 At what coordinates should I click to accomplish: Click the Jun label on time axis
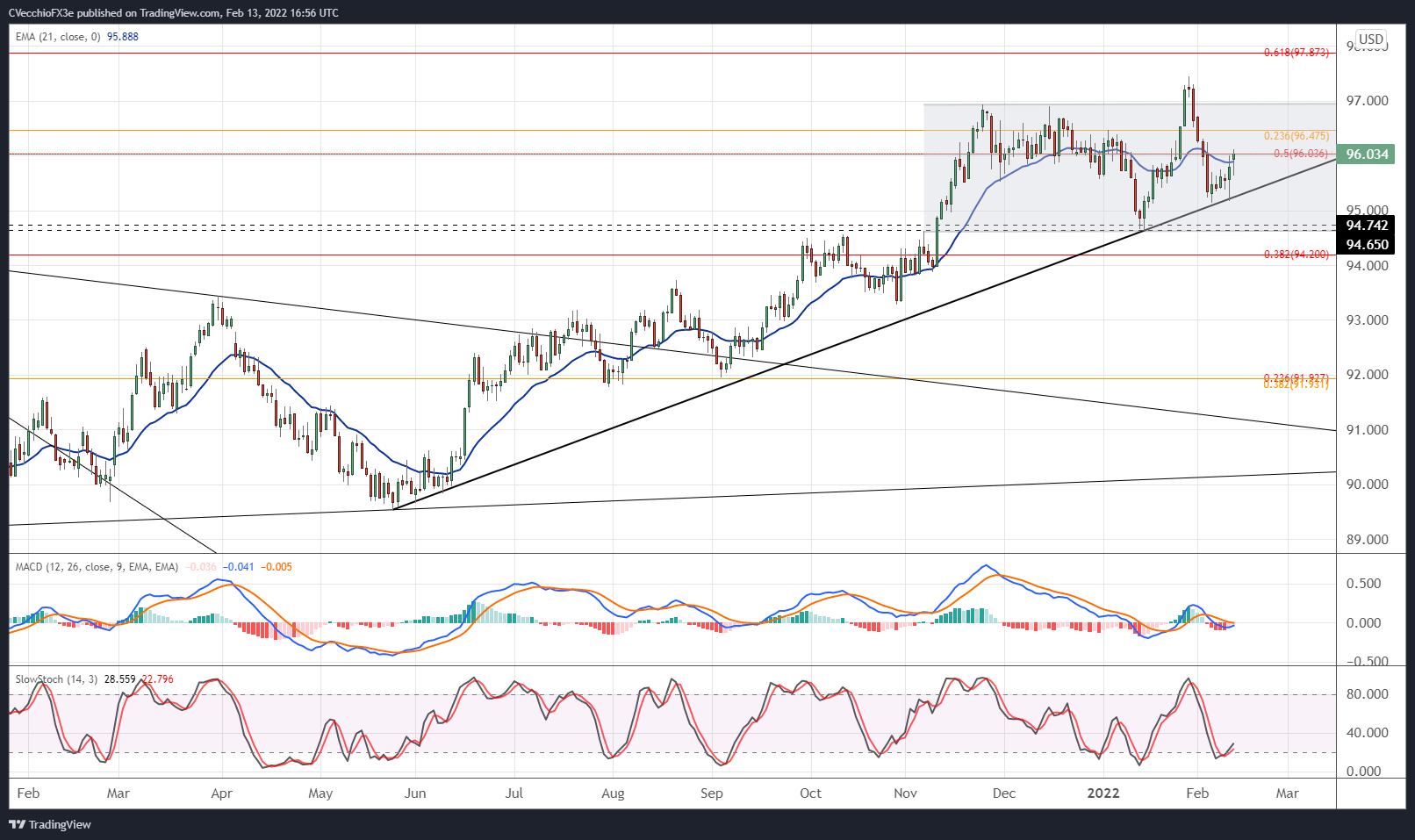[414, 793]
